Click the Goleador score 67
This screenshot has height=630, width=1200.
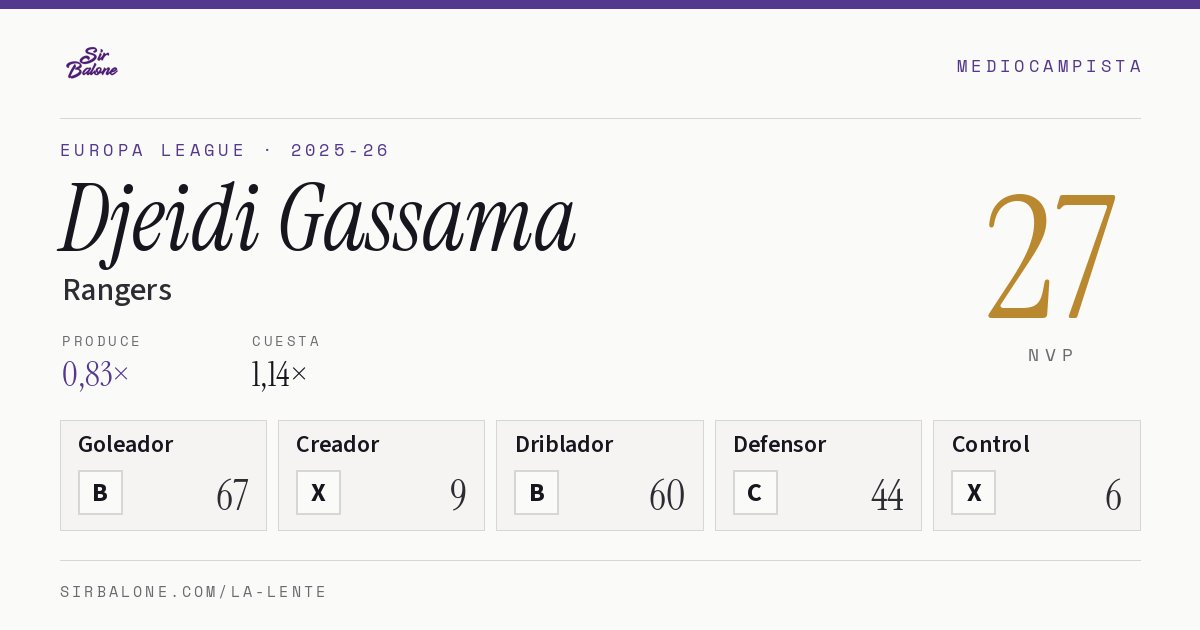(232, 495)
